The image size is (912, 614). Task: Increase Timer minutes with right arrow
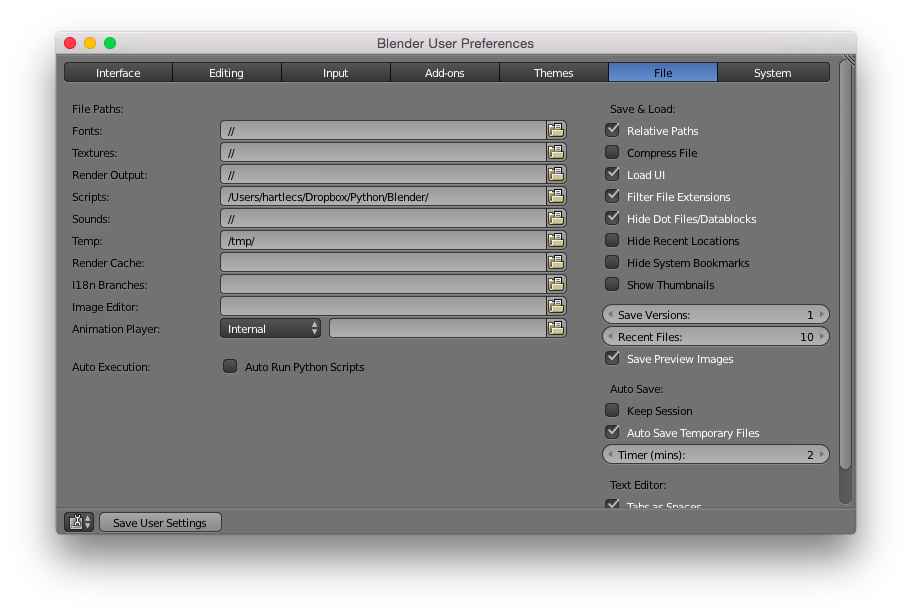click(821, 455)
